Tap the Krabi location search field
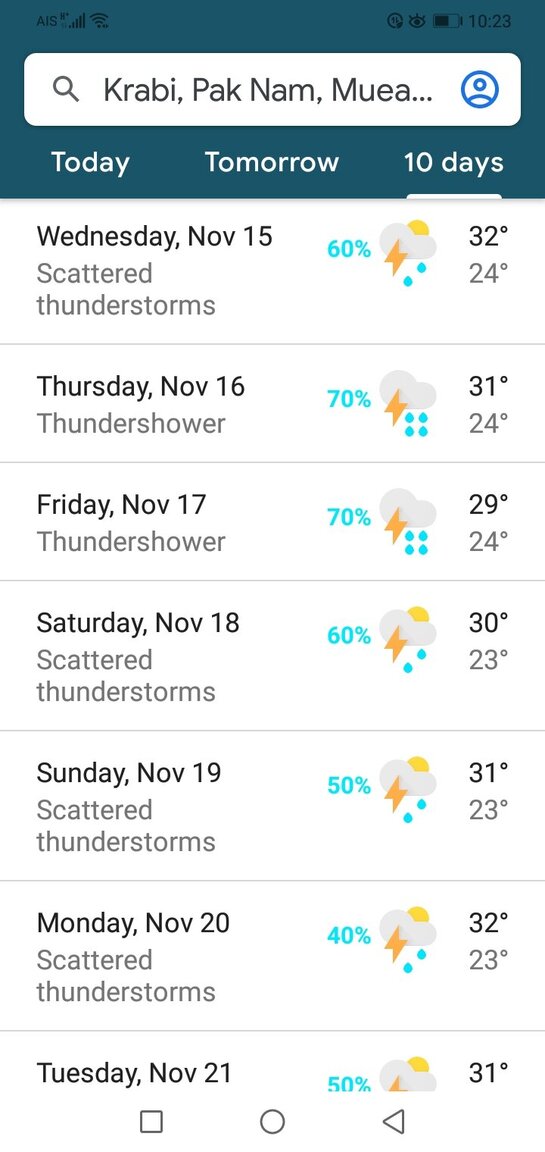545x1152 pixels. [x=272, y=90]
